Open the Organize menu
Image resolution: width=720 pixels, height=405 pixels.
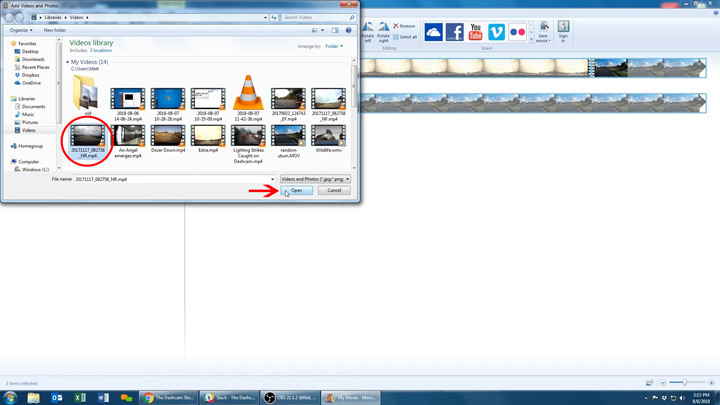click(x=21, y=30)
